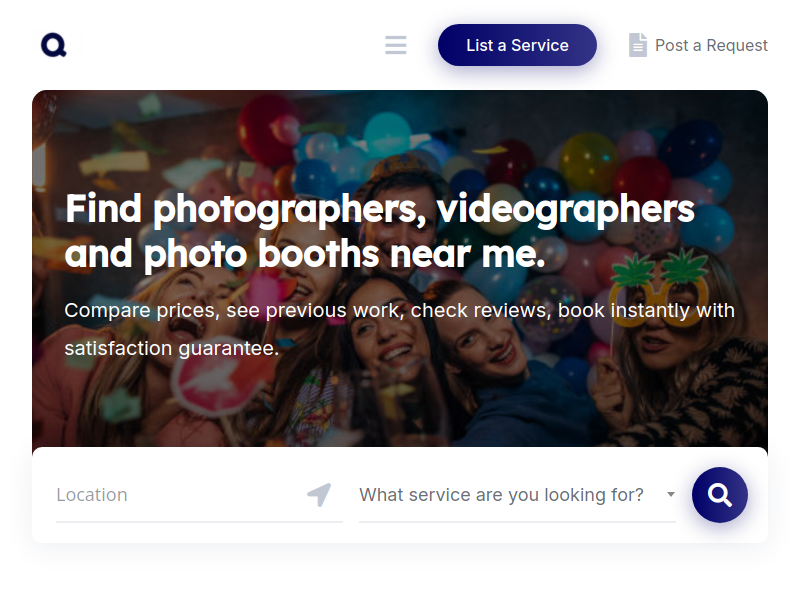This screenshot has height=600, width=800.
Task: Click the small caret arrow of the service dropdown
Action: tap(670, 495)
